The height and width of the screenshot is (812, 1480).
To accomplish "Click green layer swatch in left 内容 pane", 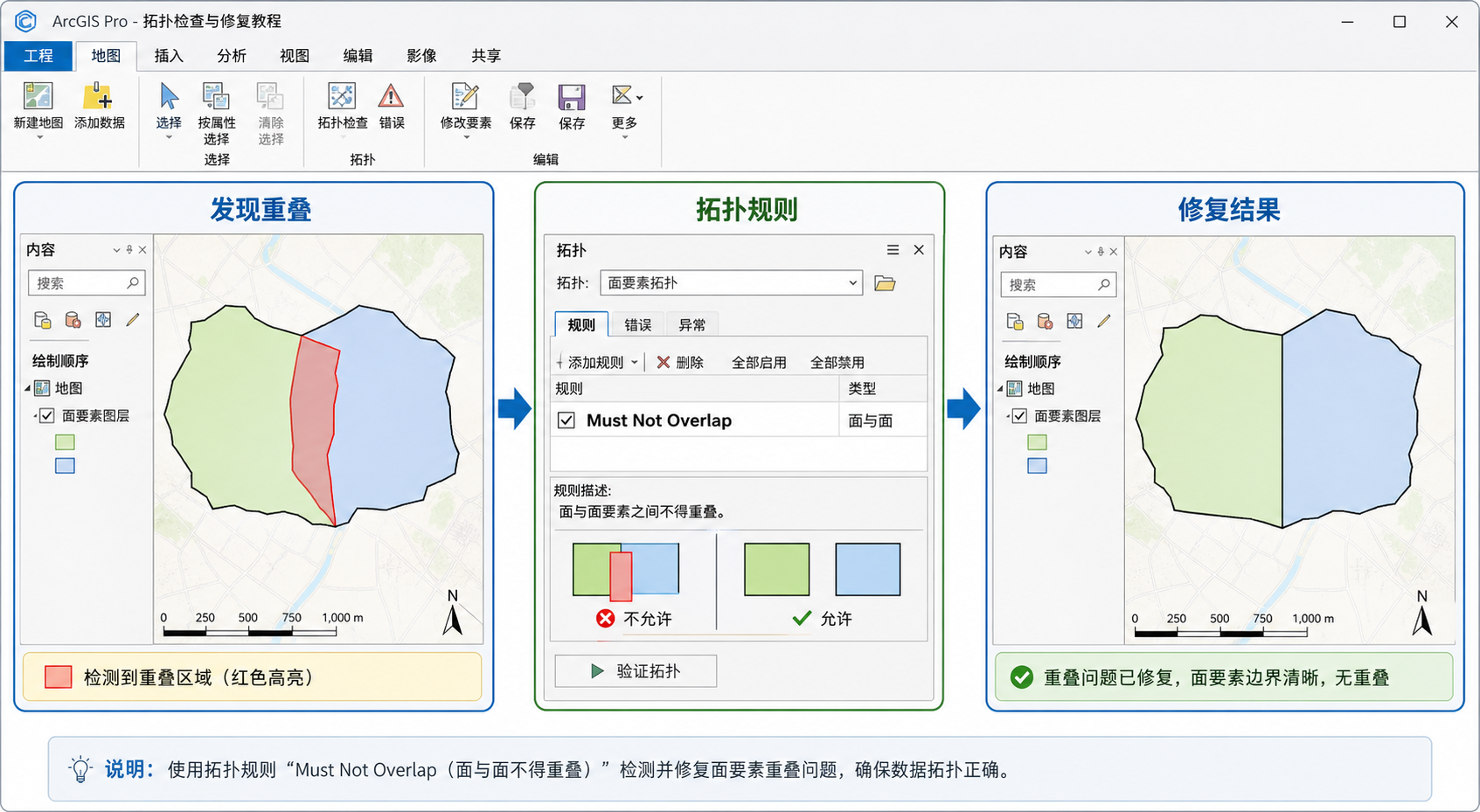I will (65, 442).
